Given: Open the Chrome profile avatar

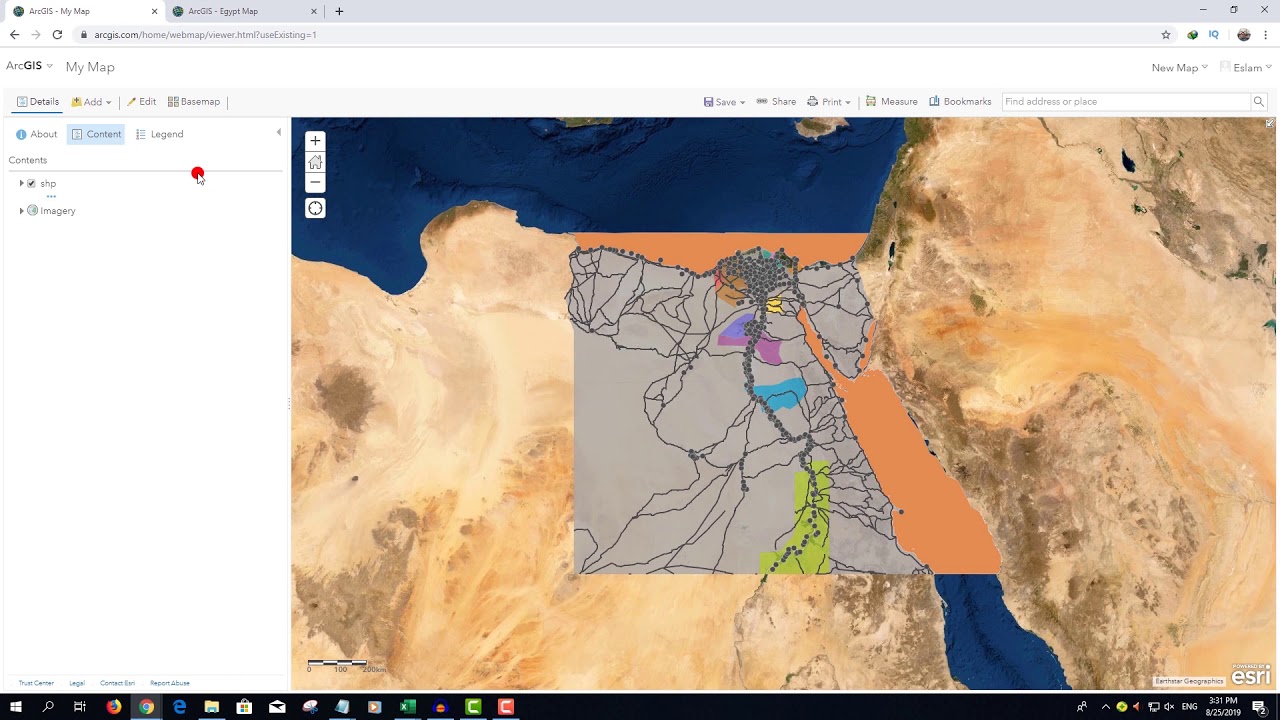Looking at the screenshot, I should tap(1244, 34).
